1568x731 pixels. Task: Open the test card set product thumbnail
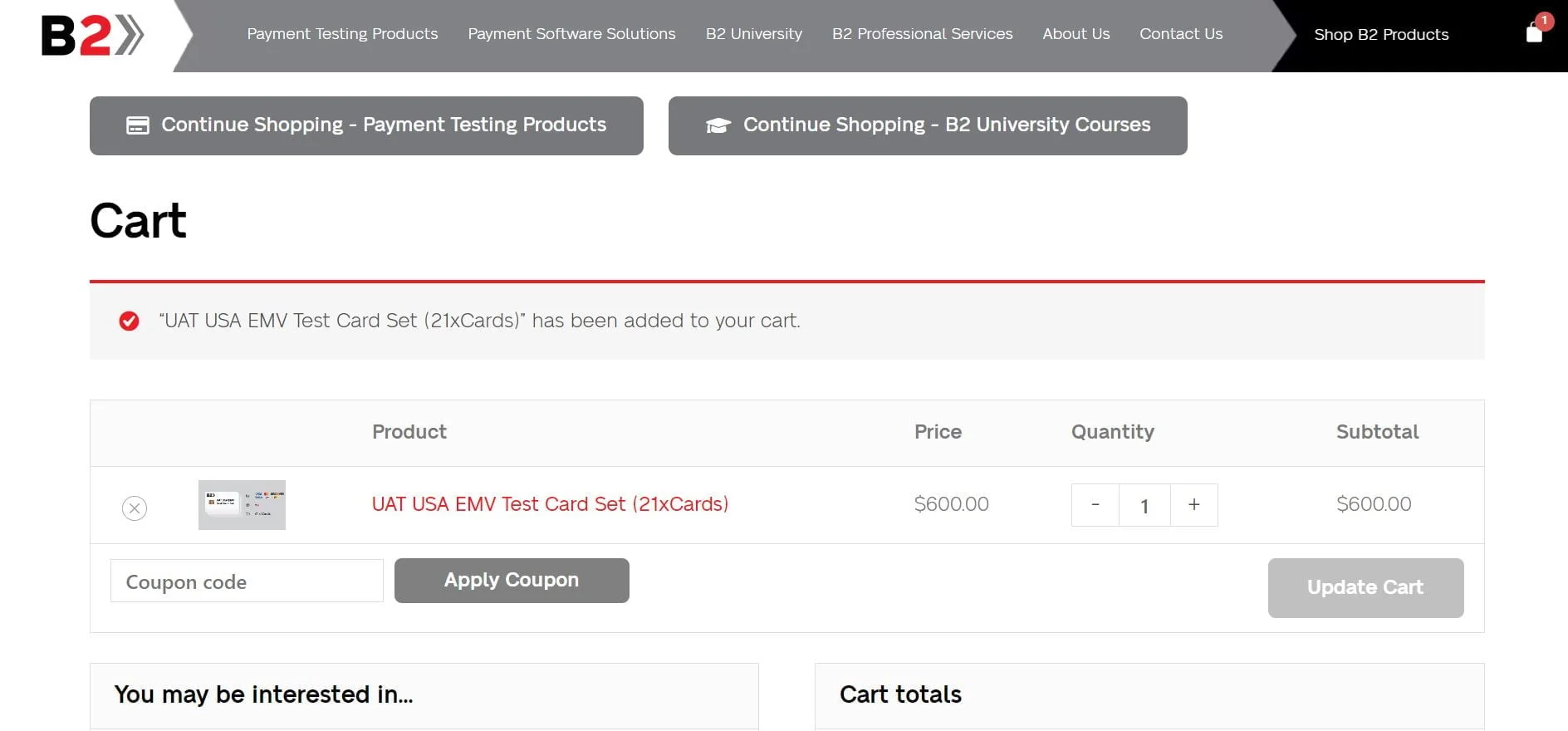242,505
